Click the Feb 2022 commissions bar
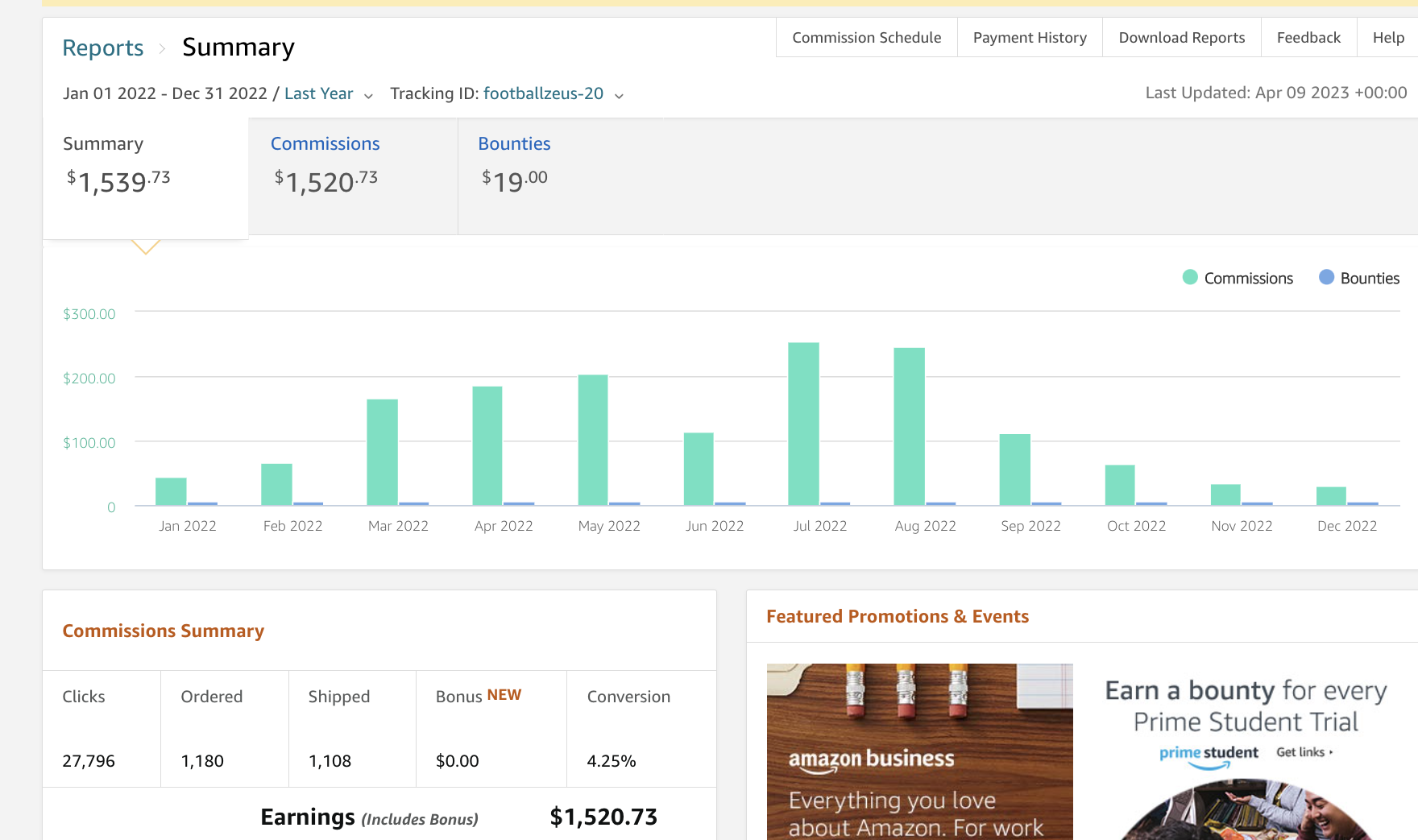This screenshot has height=840, width=1418. point(276,485)
